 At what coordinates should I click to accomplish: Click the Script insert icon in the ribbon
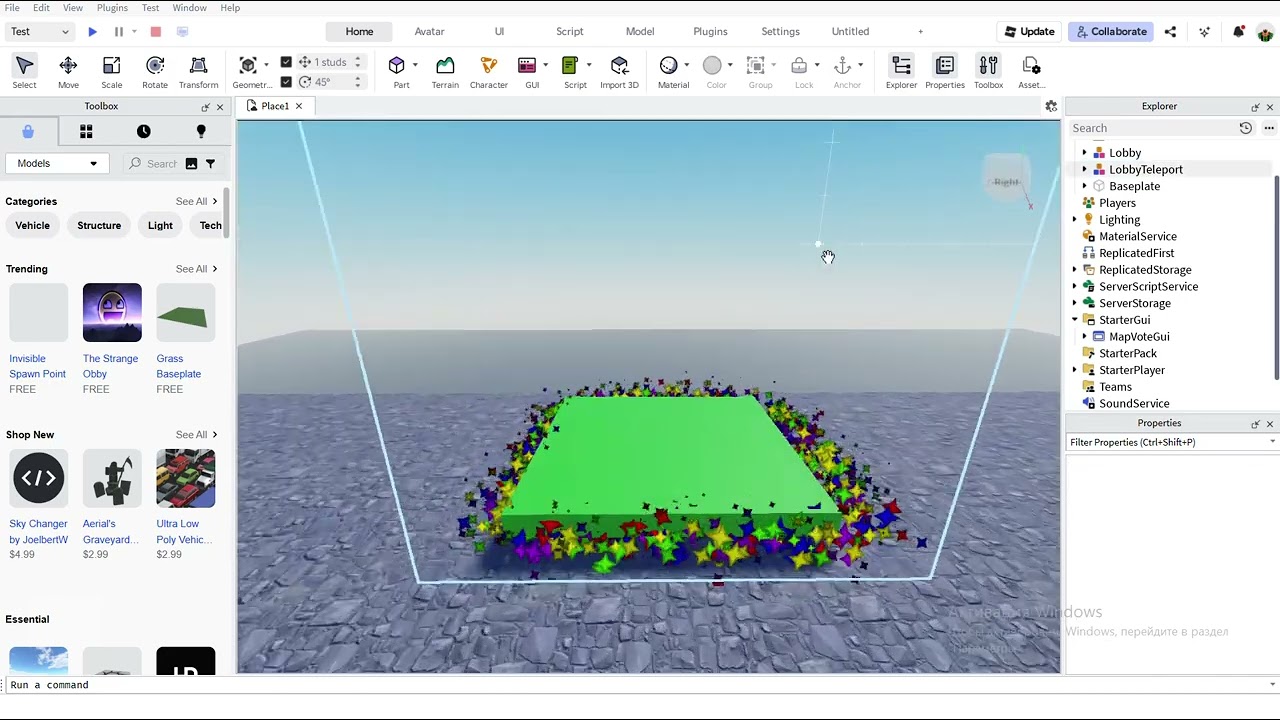[x=570, y=66]
